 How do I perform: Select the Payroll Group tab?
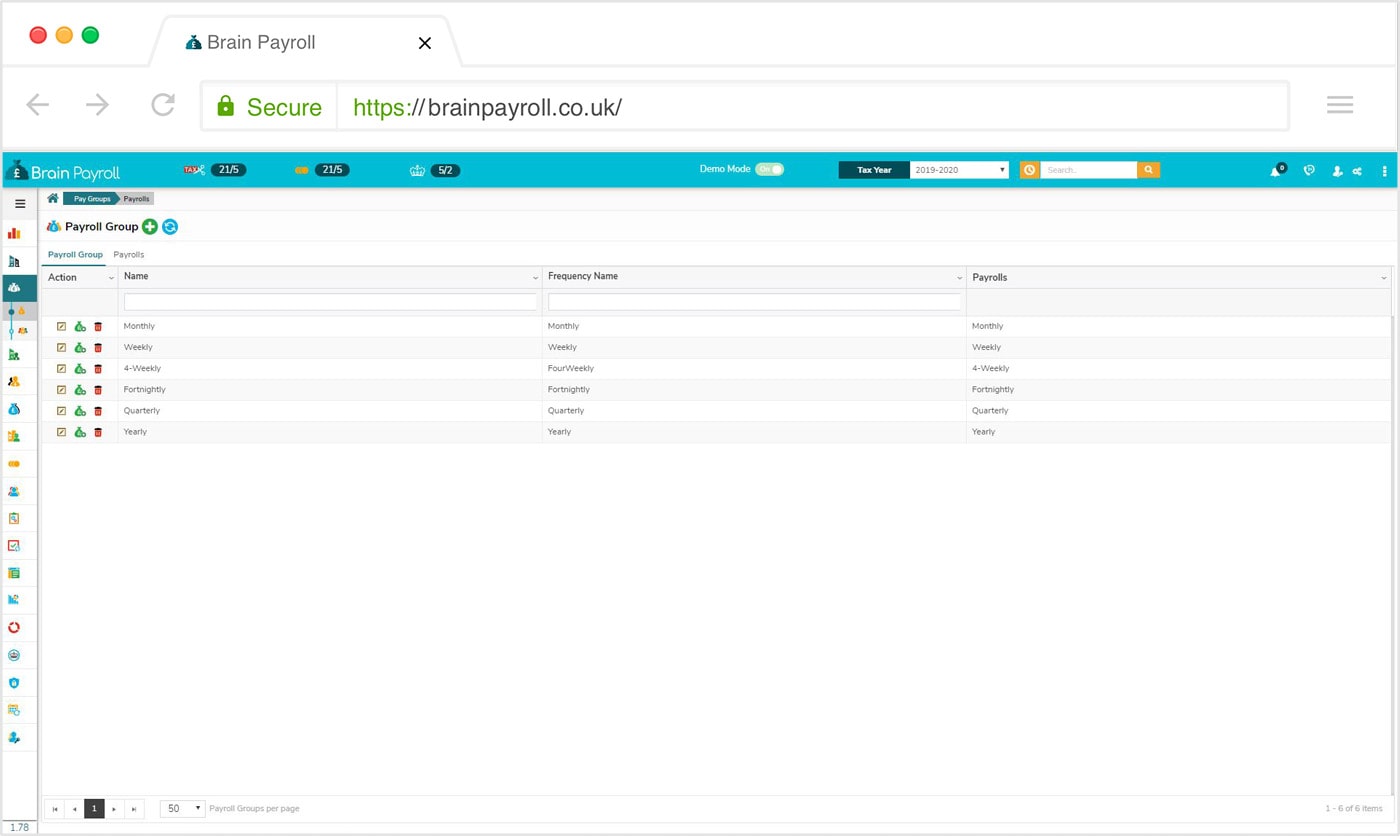tap(75, 255)
